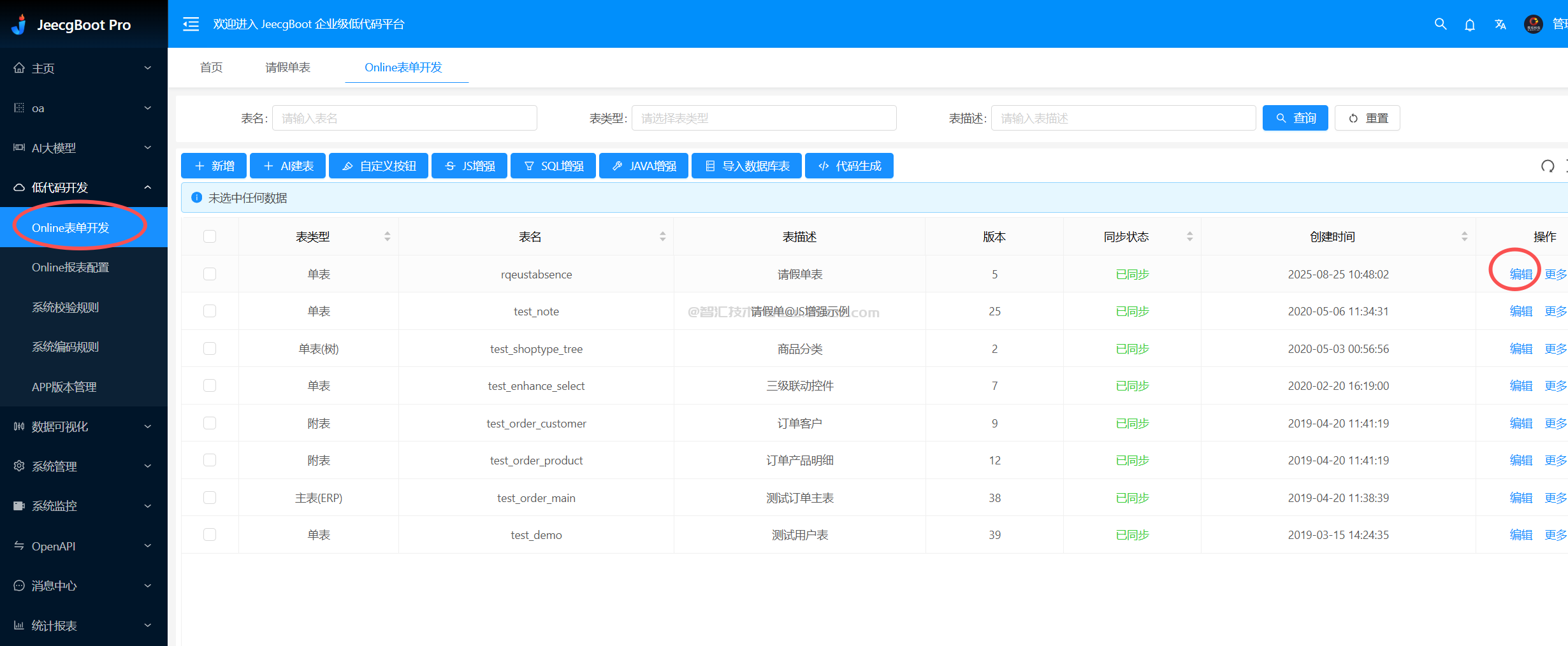1568x646 pixels.
Task: Check the test_note row checkbox
Action: click(x=210, y=311)
